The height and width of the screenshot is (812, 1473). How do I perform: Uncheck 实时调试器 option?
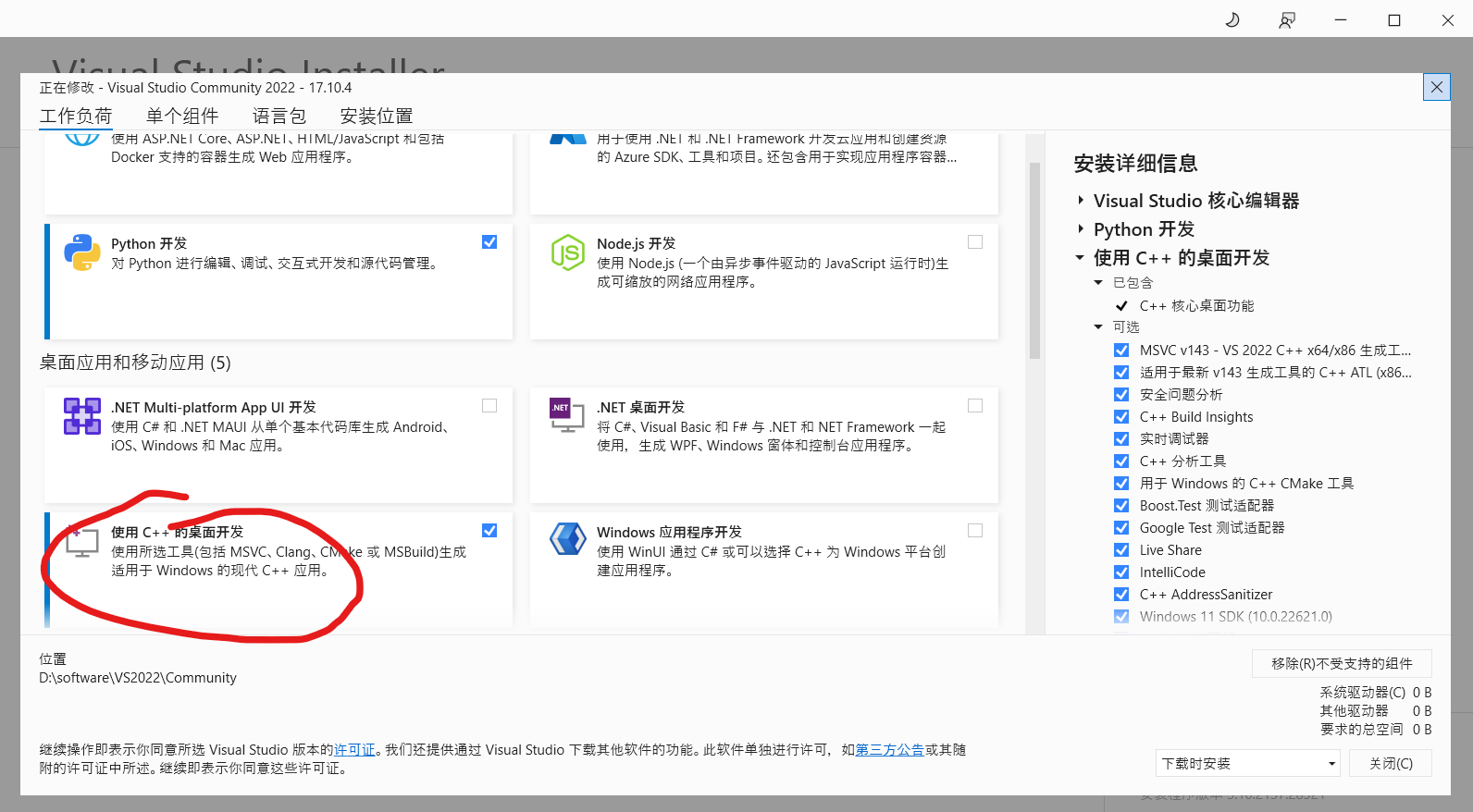(x=1121, y=439)
